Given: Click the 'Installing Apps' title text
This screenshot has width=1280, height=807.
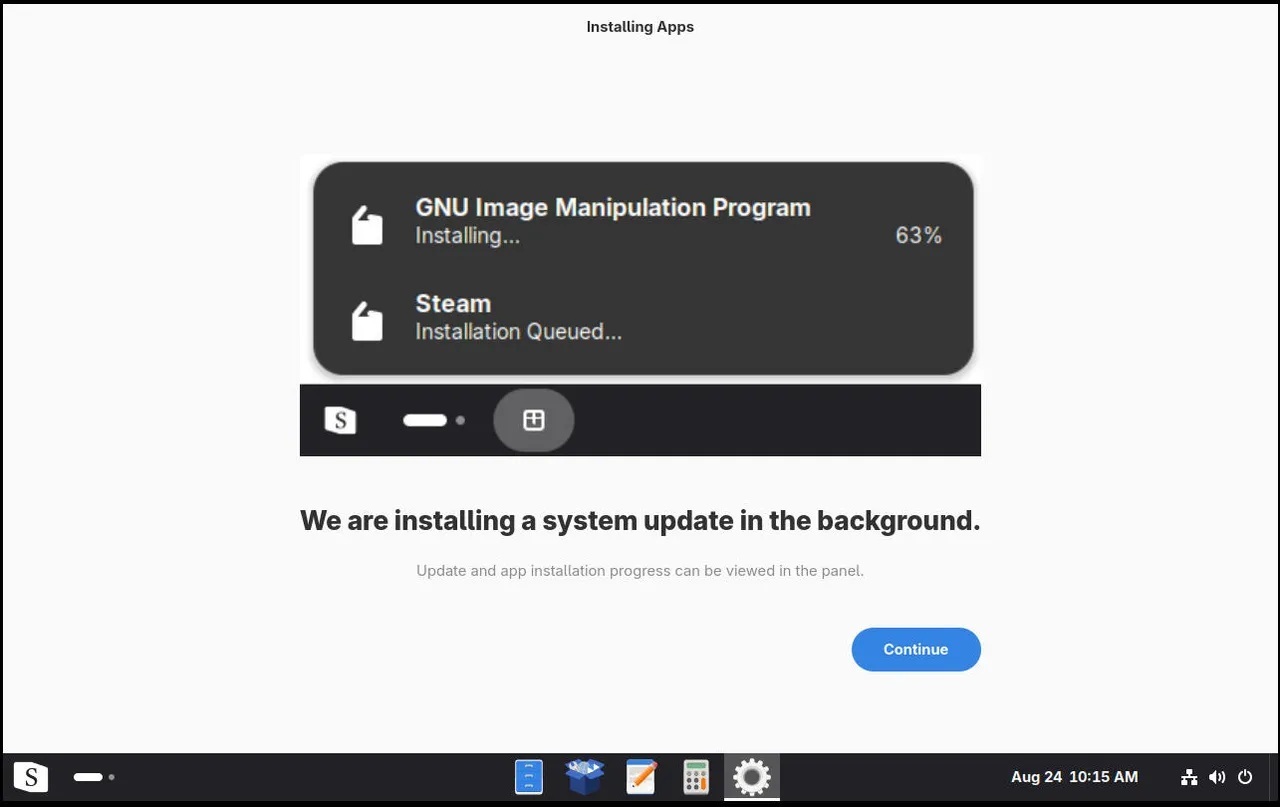Looking at the screenshot, I should click(x=640, y=27).
